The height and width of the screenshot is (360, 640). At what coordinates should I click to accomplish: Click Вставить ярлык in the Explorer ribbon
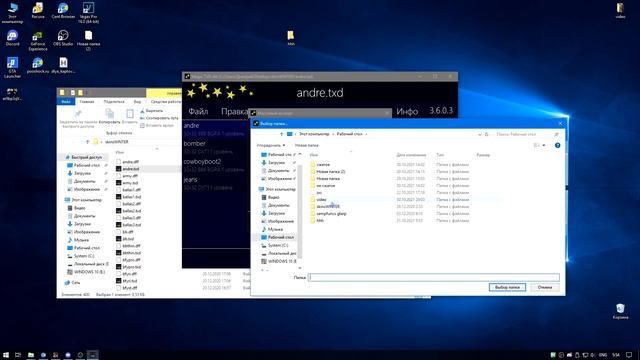(157, 125)
